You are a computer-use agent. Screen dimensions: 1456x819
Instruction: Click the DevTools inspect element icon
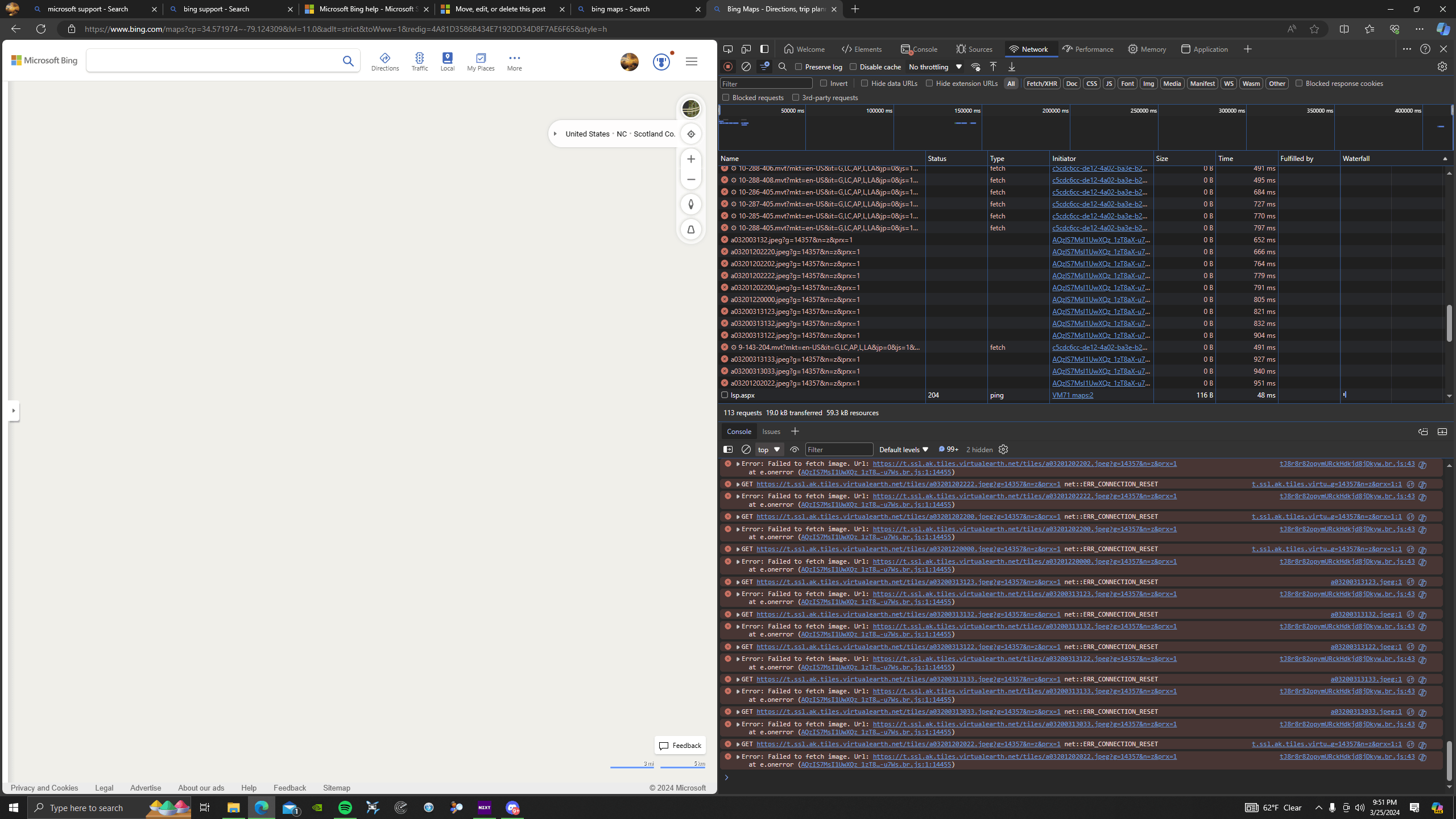(x=727, y=49)
